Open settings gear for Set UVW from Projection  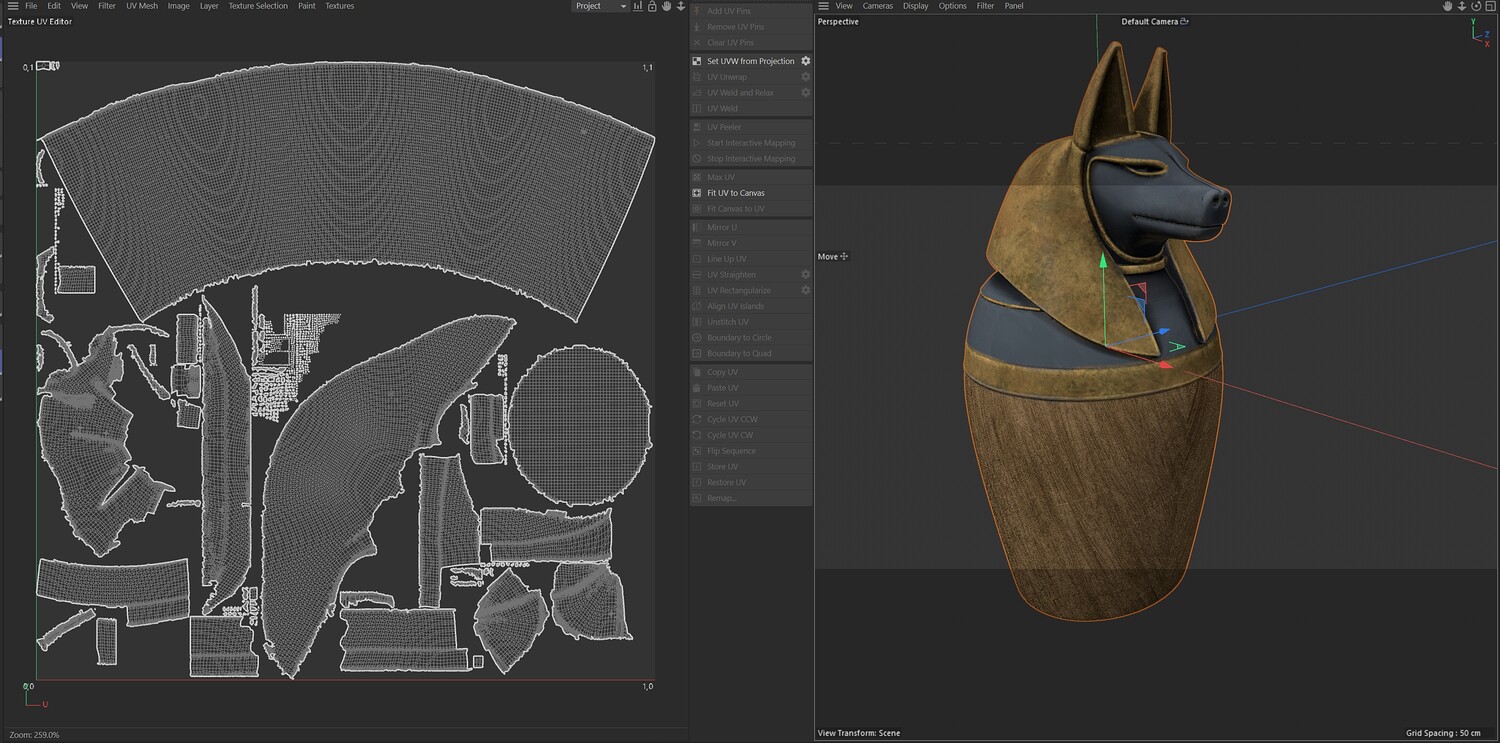pos(805,61)
